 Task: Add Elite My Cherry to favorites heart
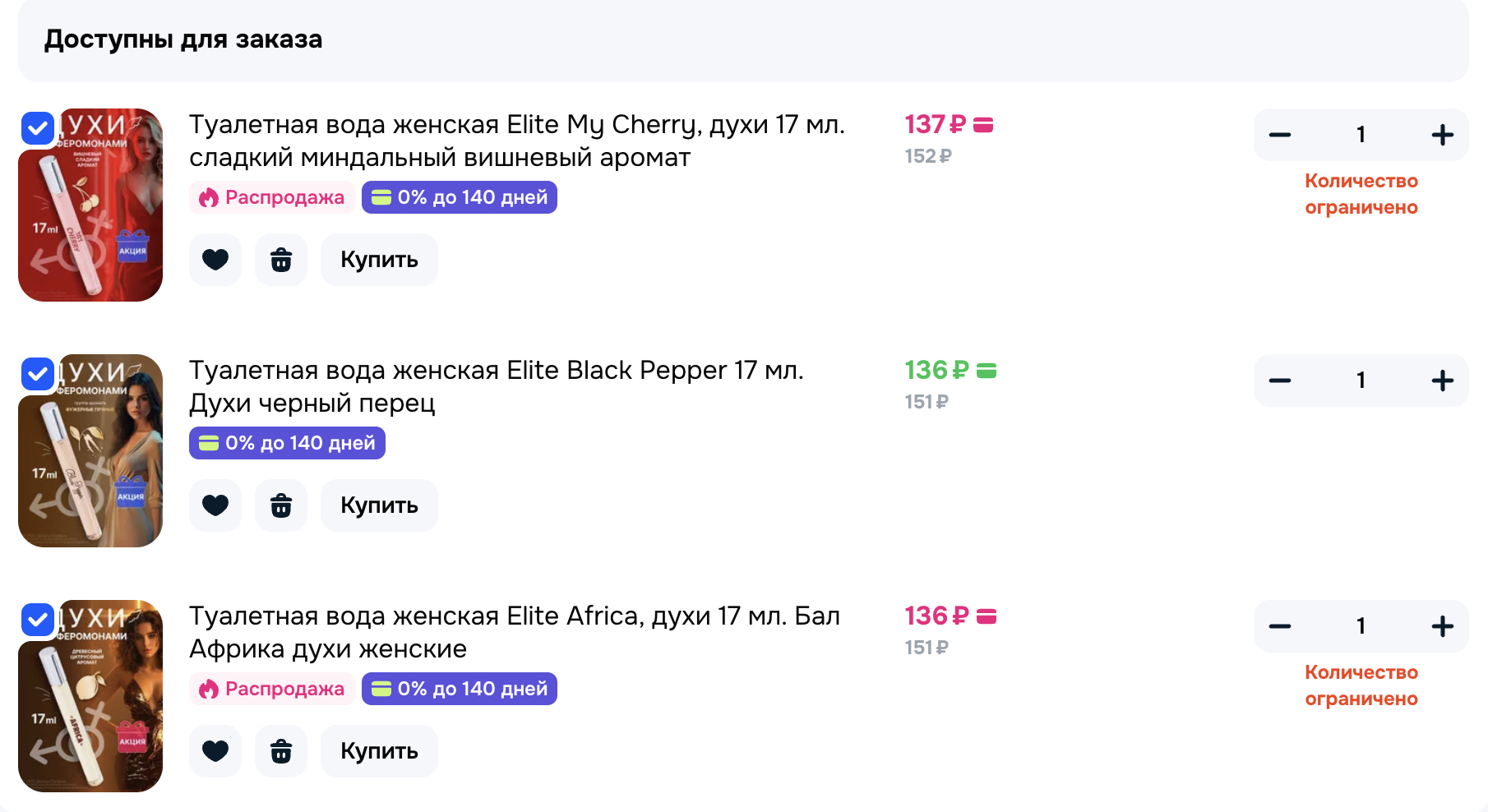point(215,260)
